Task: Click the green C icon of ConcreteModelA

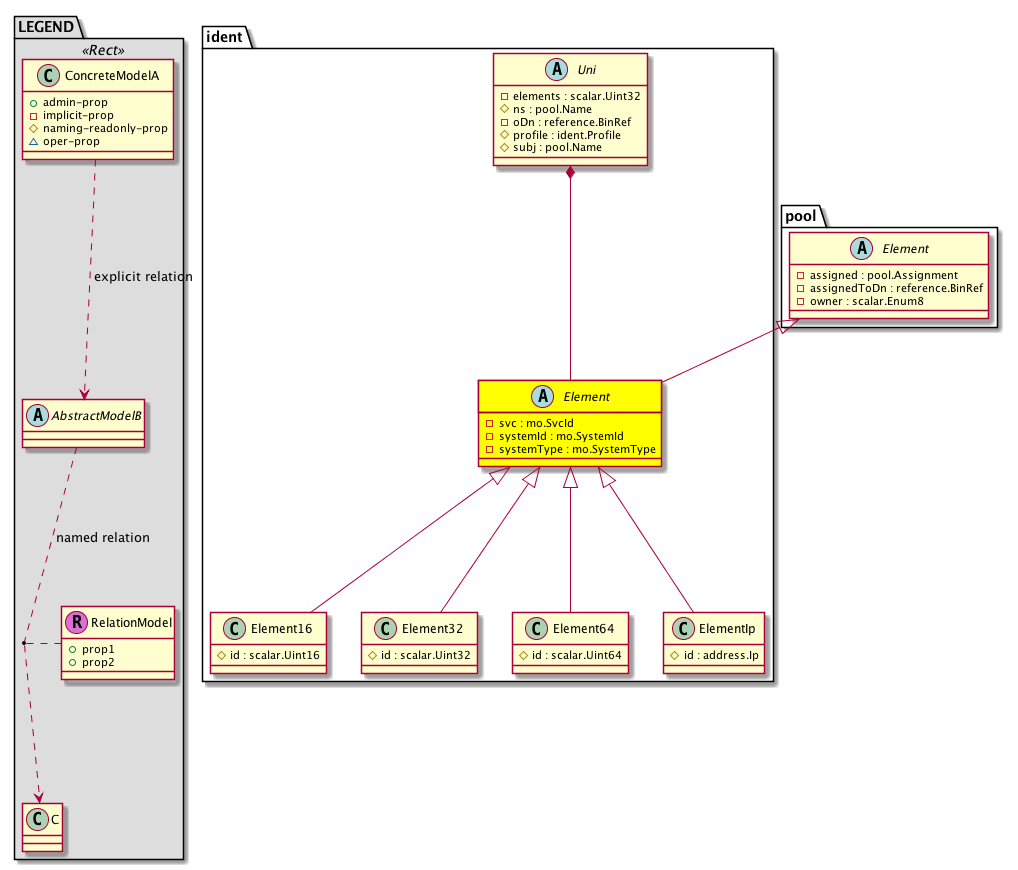Action: (x=45, y=74)
